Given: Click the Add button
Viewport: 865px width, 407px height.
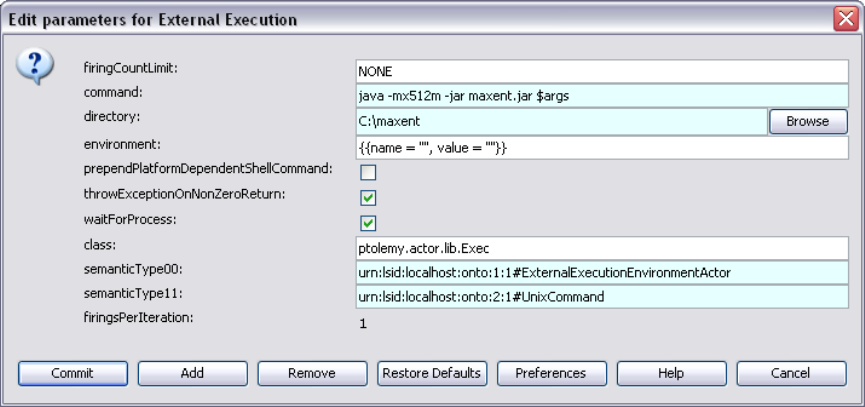Looking at the screenshot, I should (x=192, y=373).
